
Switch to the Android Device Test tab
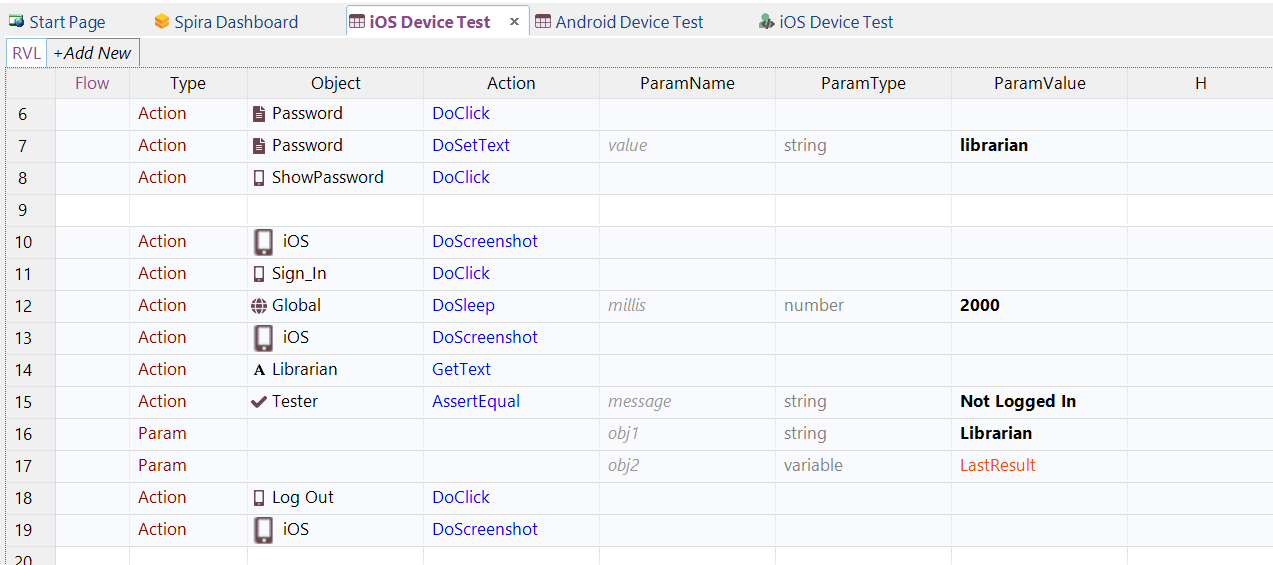point(620,21)
